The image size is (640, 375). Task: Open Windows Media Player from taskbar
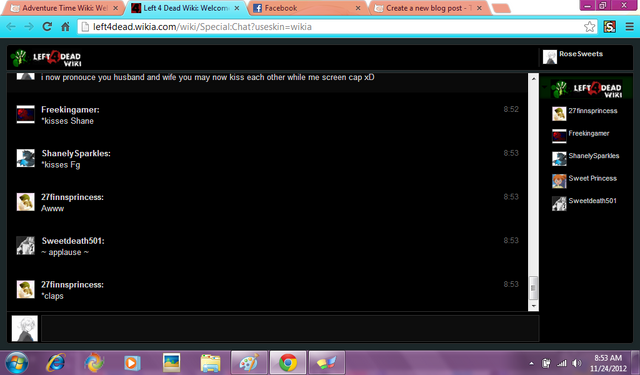tap(132, 362)
